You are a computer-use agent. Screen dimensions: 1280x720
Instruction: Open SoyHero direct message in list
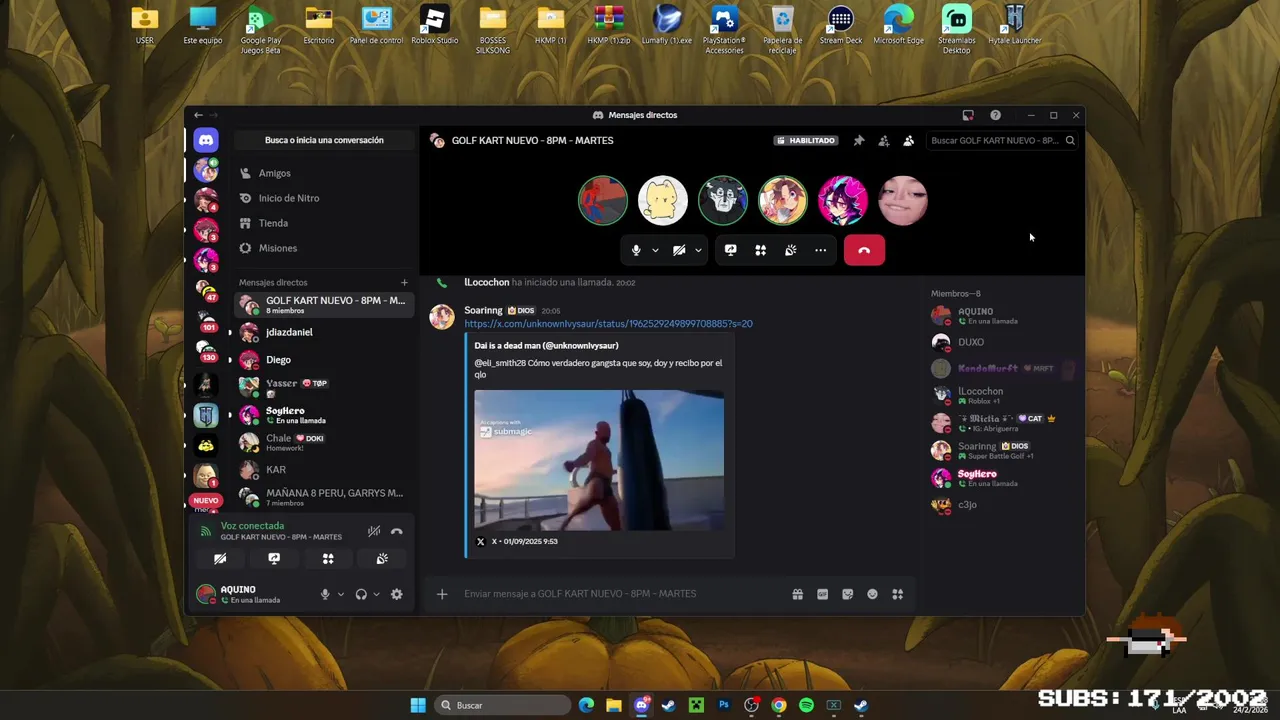click(324, 415)
